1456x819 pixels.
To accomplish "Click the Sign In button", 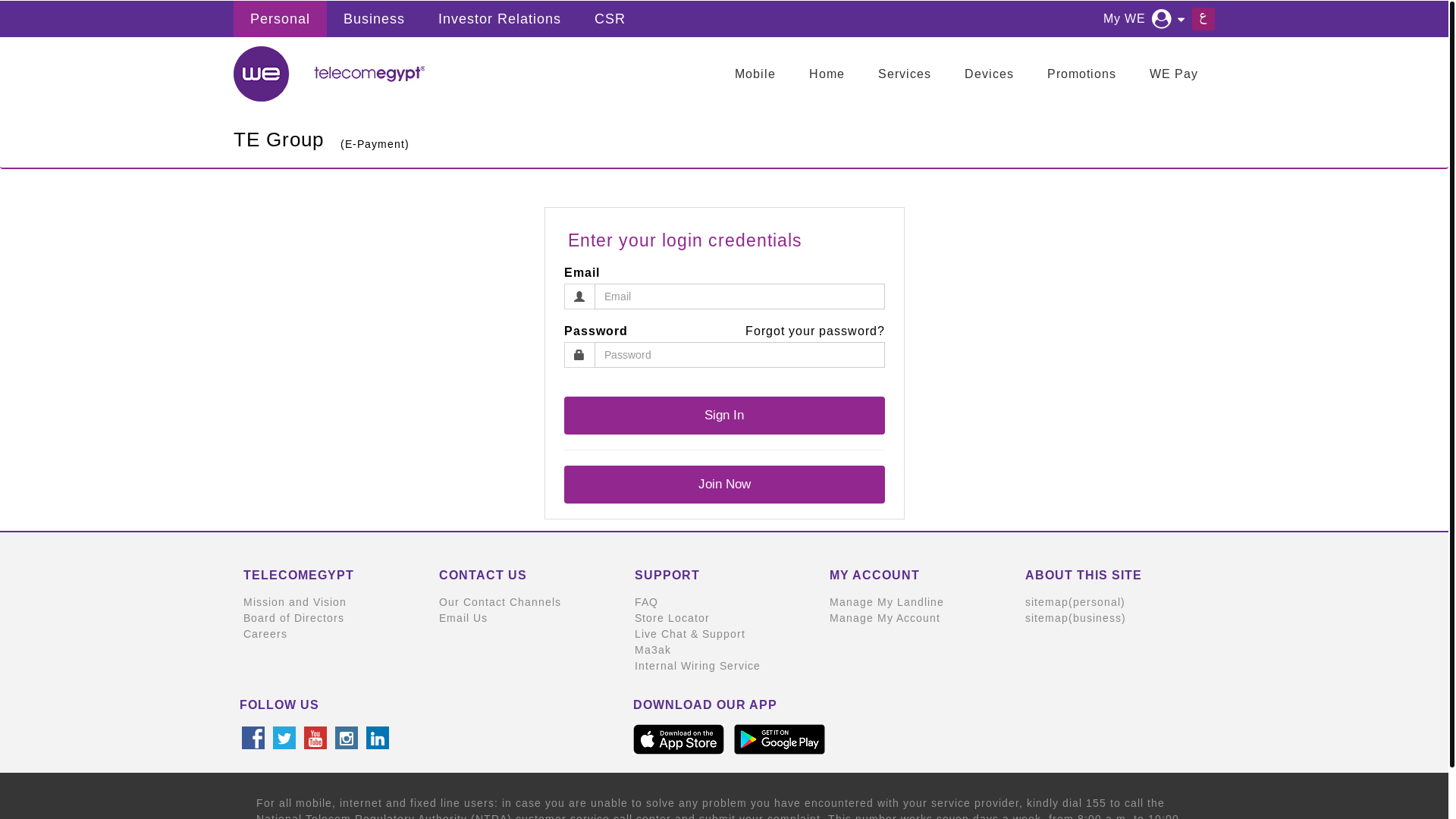I will pos(724,416).
